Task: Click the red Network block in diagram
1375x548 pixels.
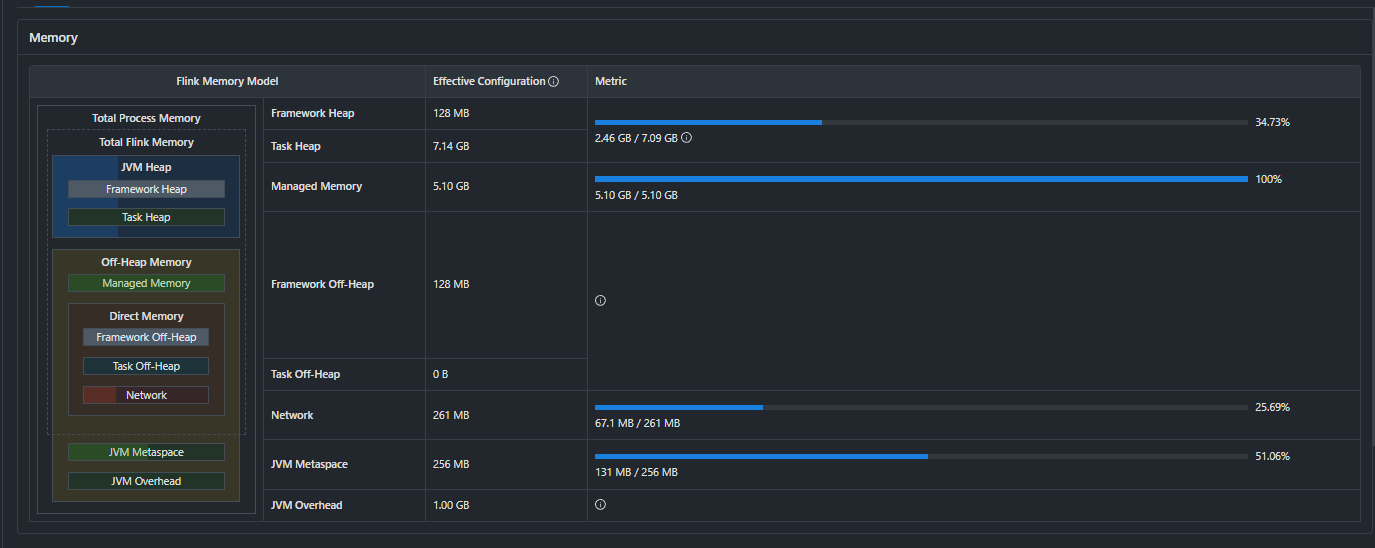Action: coord(146,395)
